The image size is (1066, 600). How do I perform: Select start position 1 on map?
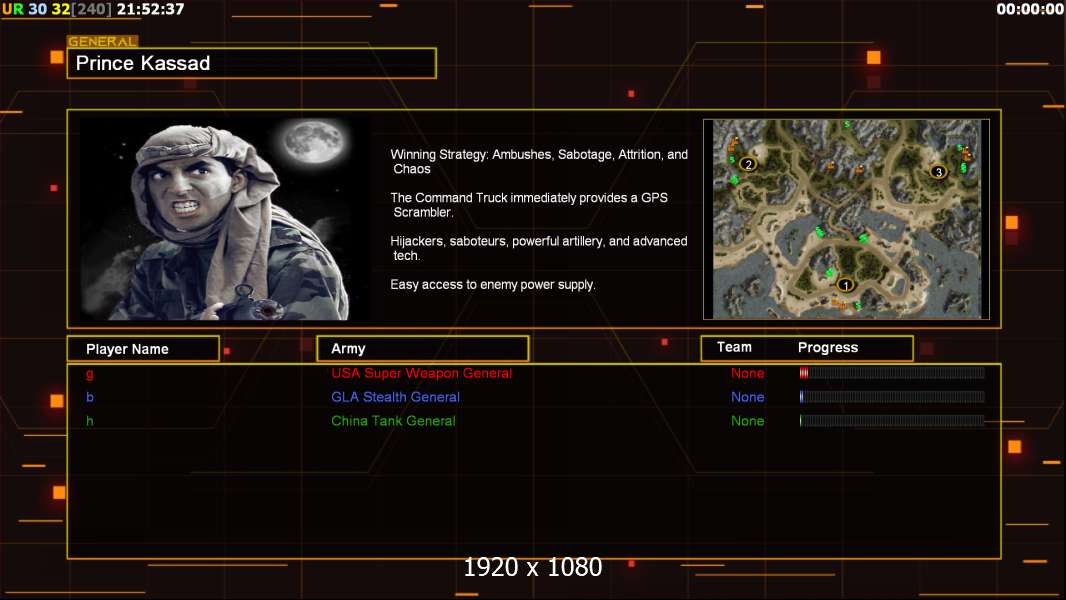click(846, 285)
